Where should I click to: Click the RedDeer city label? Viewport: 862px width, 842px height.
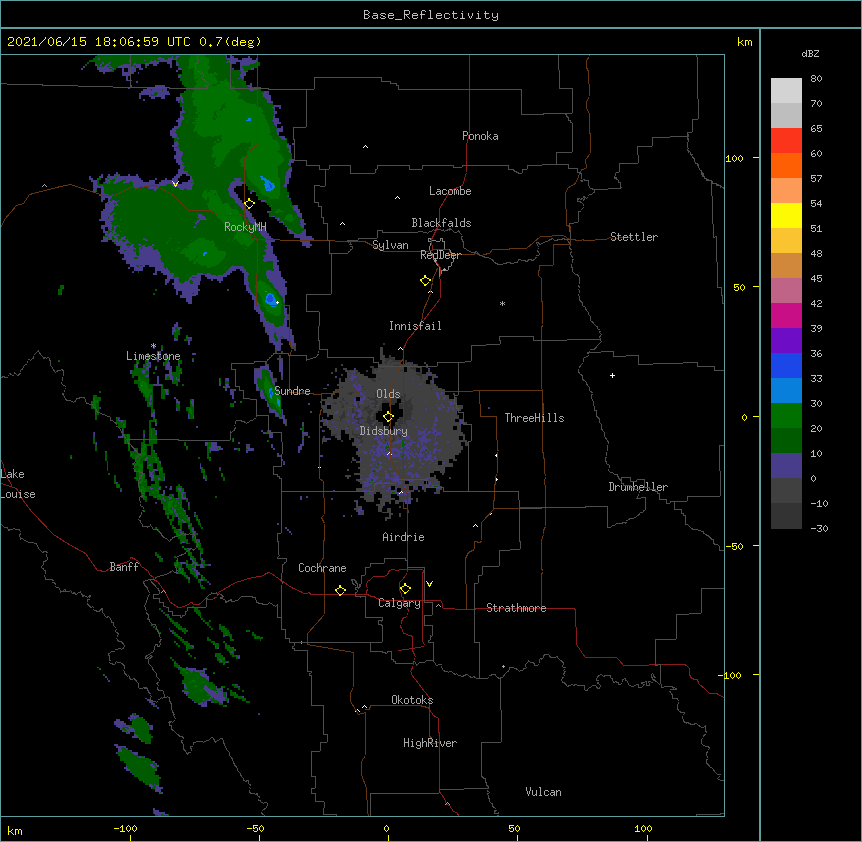[440, 255]
